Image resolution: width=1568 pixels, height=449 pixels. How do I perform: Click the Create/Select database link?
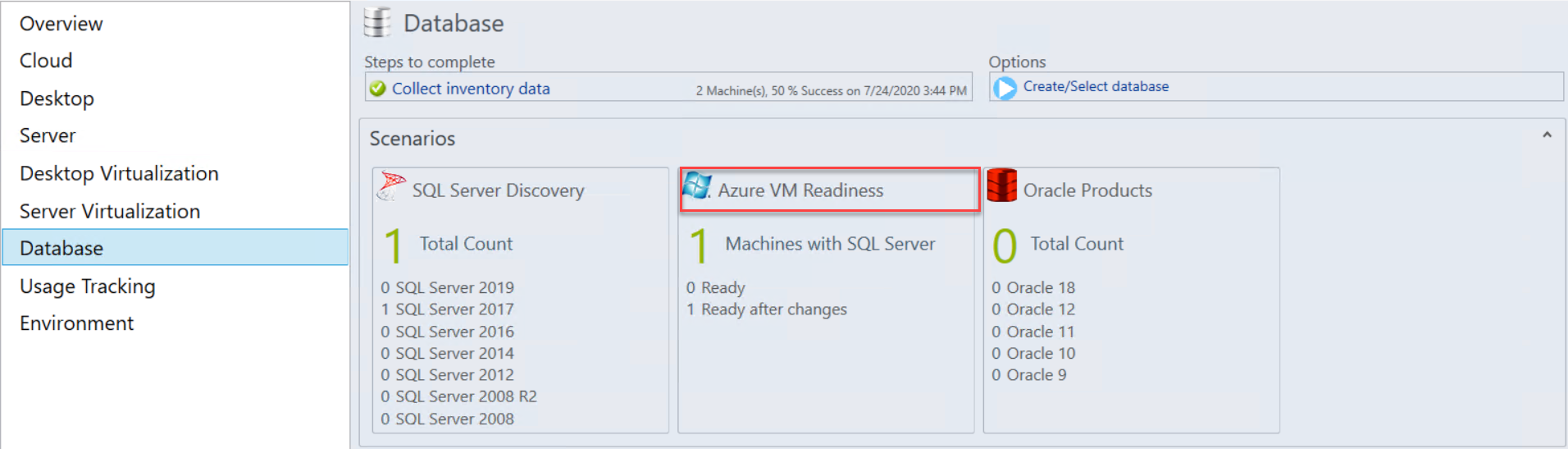[x=1096, y=86]
